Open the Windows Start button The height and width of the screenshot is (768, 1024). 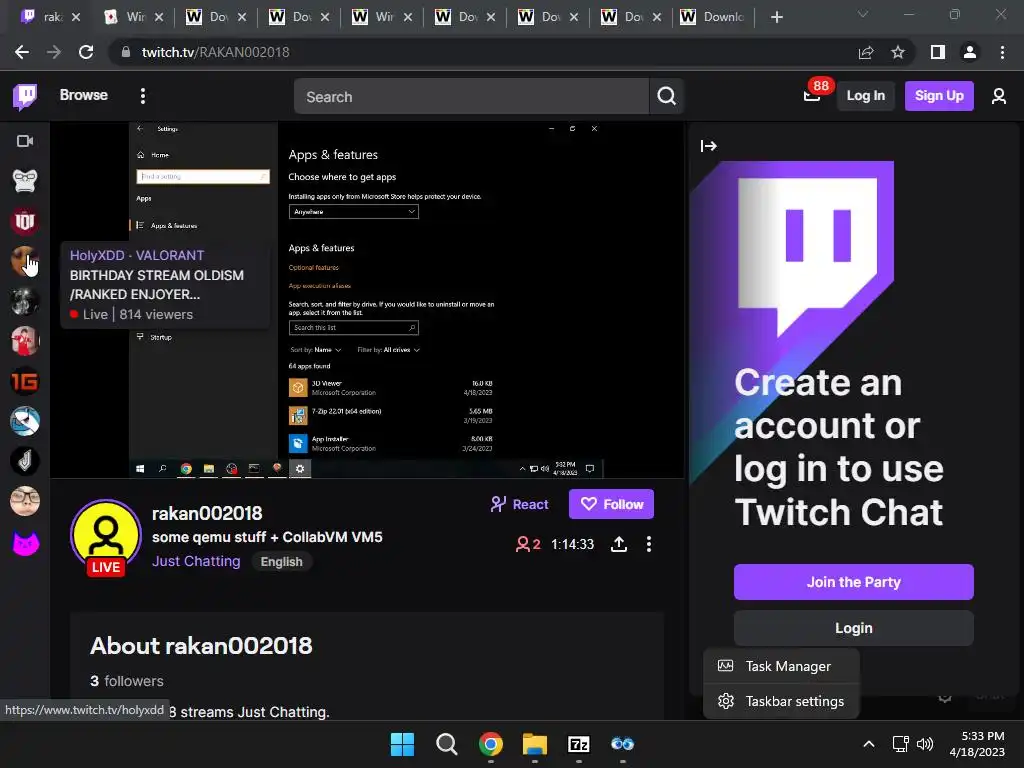point(402,744)
